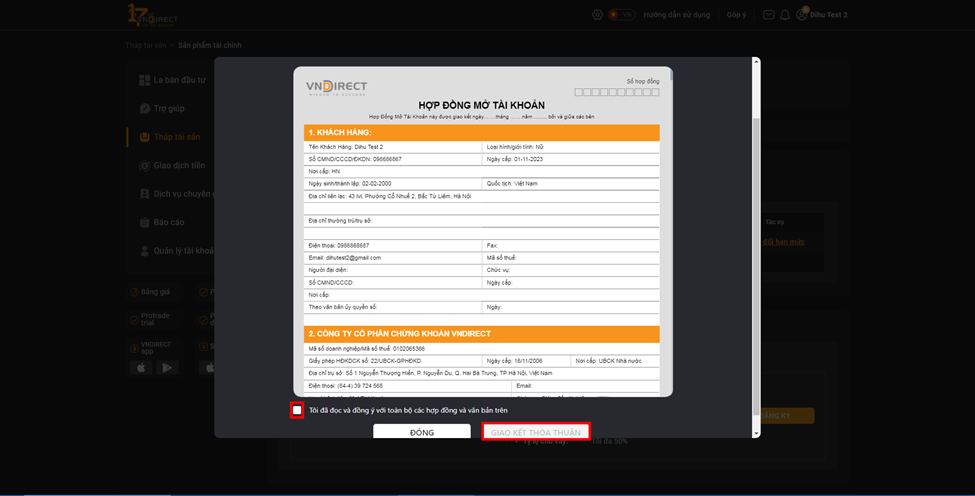Click the 1. KHÁCH HÀNG section header
The height and width of the screenshot is (496, 975).
tap(481, 132)
